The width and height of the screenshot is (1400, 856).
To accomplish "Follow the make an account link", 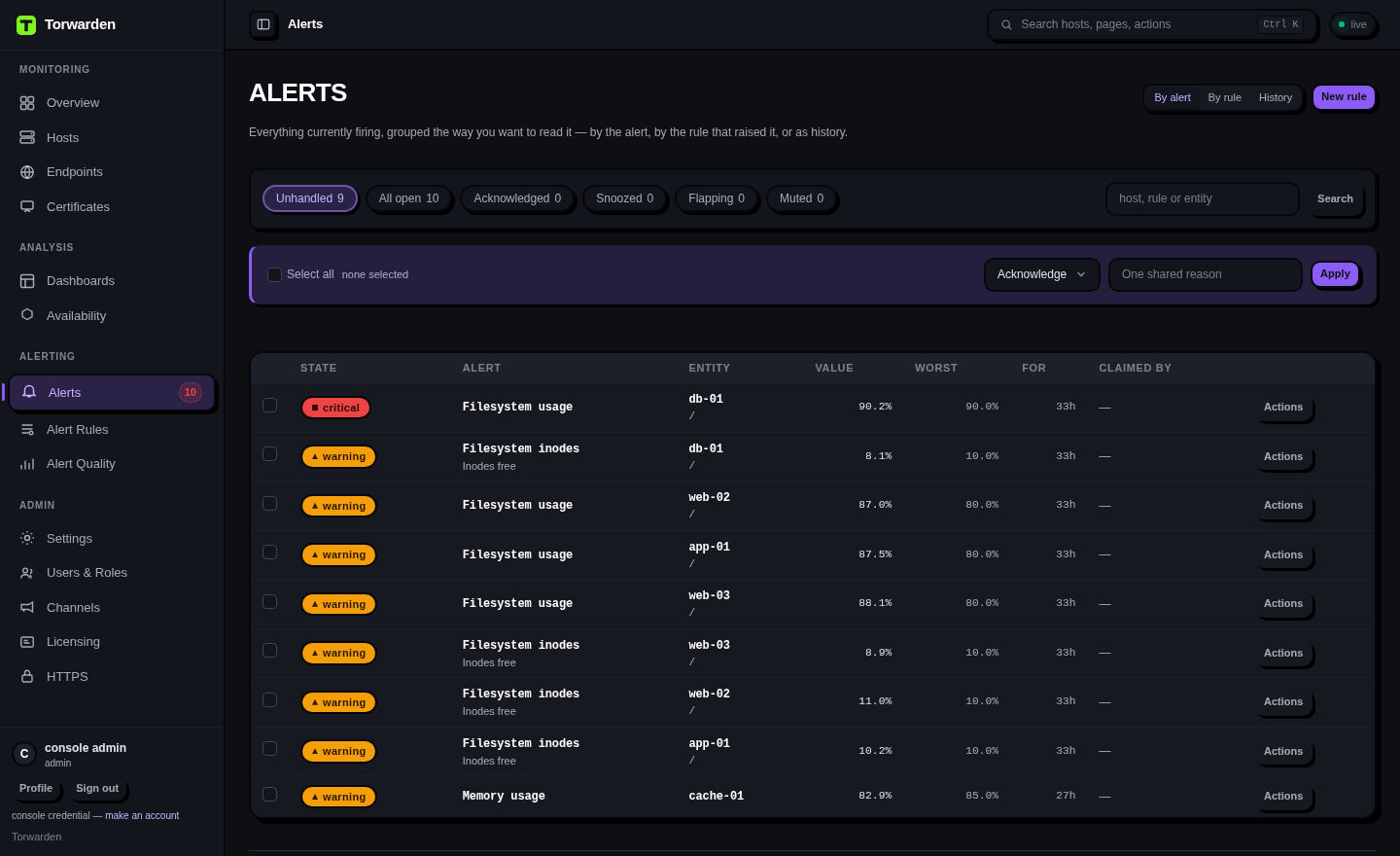I will coord(142,816).
